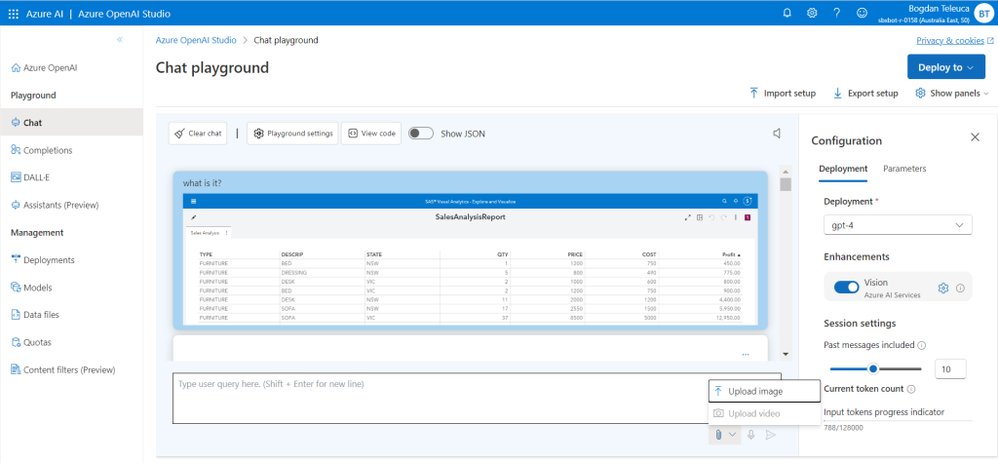Click the SalesAnalysisReport image in chat
Viewport: 998px width, 463px height.
[x=470, y=258]
